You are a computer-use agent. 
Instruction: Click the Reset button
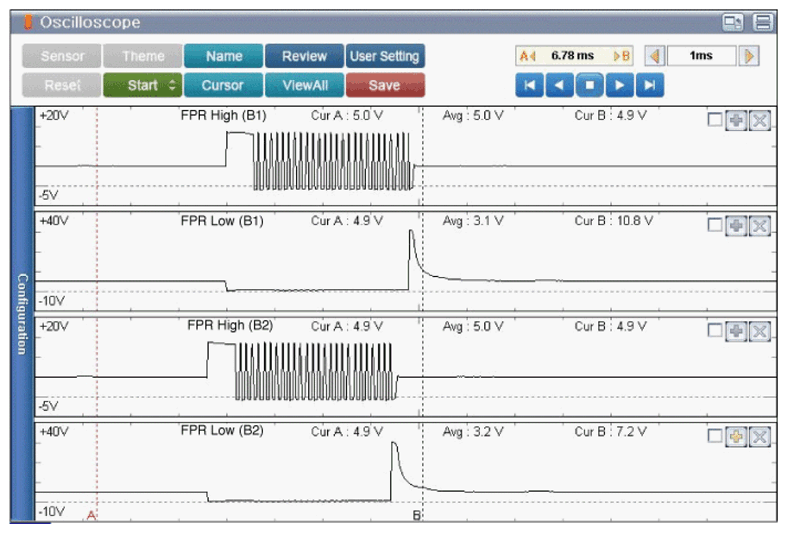point(62,85)
